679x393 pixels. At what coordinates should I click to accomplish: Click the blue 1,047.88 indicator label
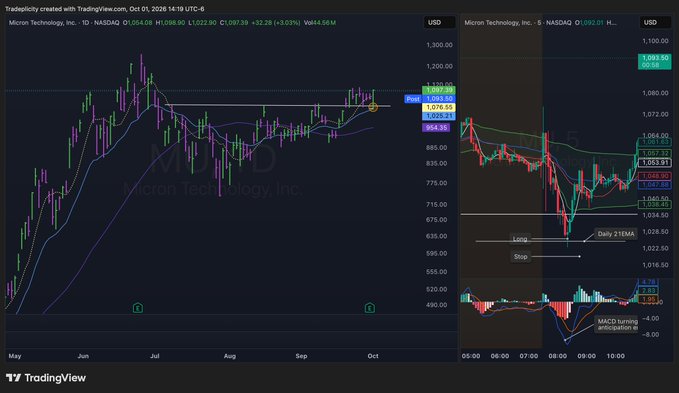(654, 185)
